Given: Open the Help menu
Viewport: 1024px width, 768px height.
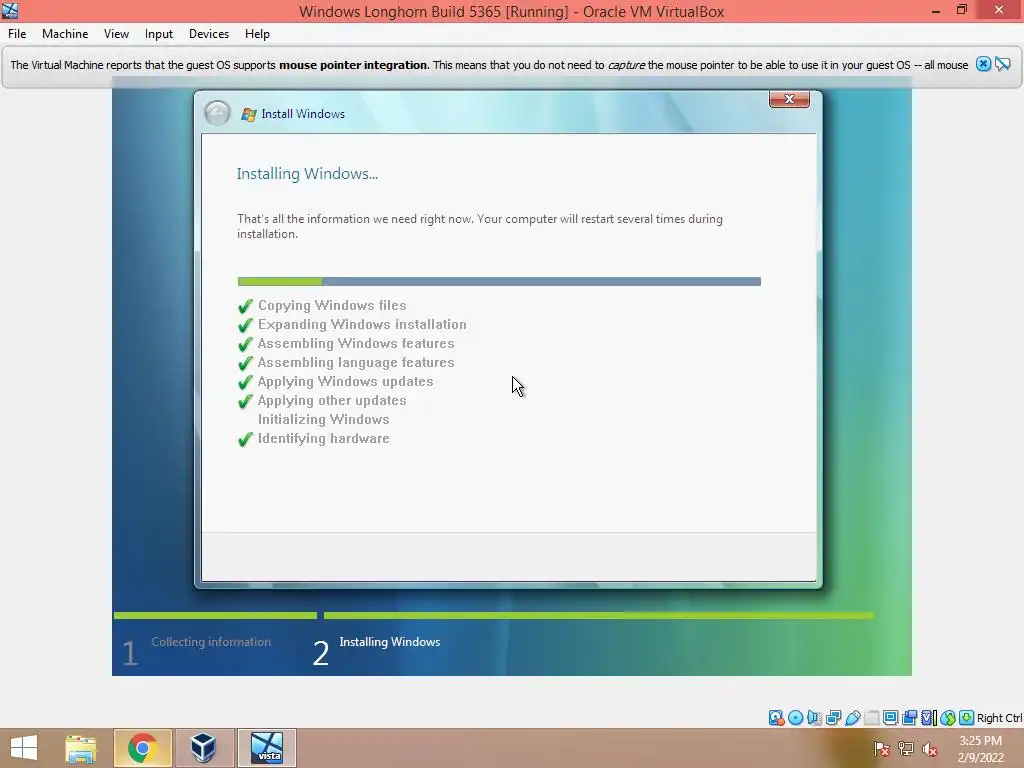Looking at the screenshot, I should tap(257, 34).
